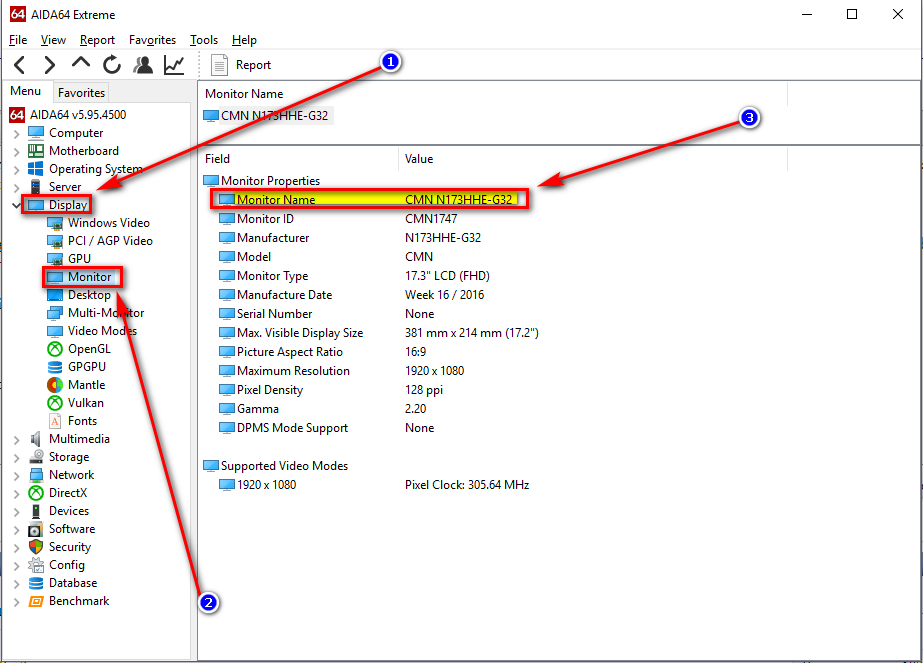Click the Network computer icon

tap(36, 475)
